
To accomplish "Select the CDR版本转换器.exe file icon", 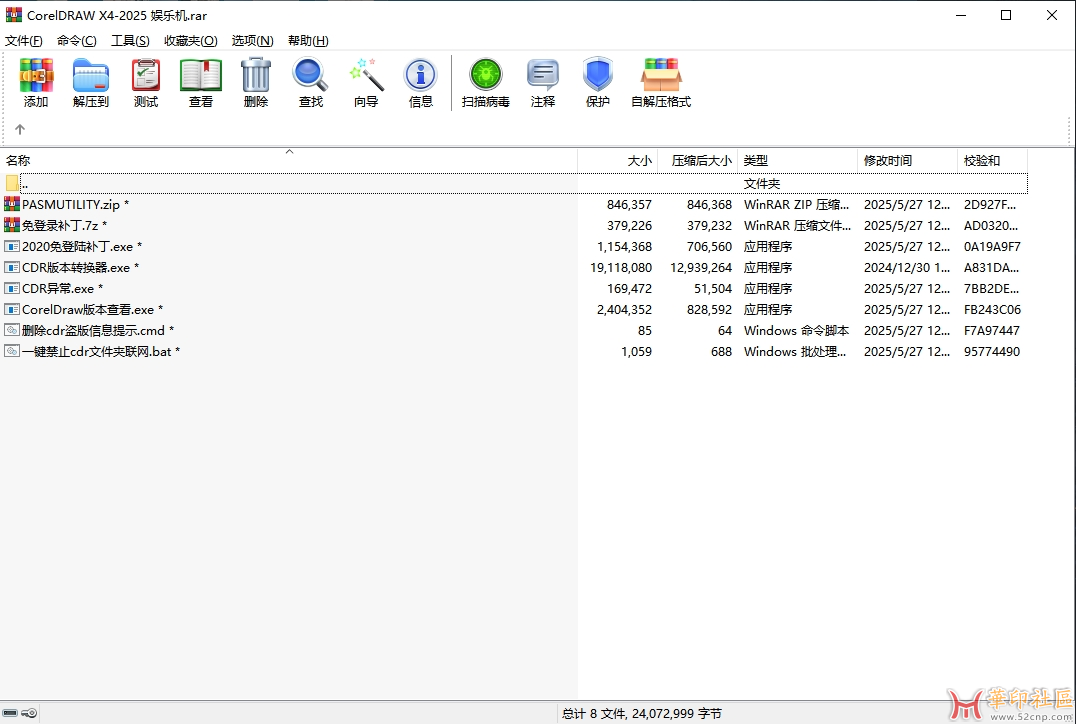I will click(x=12, y=267).
